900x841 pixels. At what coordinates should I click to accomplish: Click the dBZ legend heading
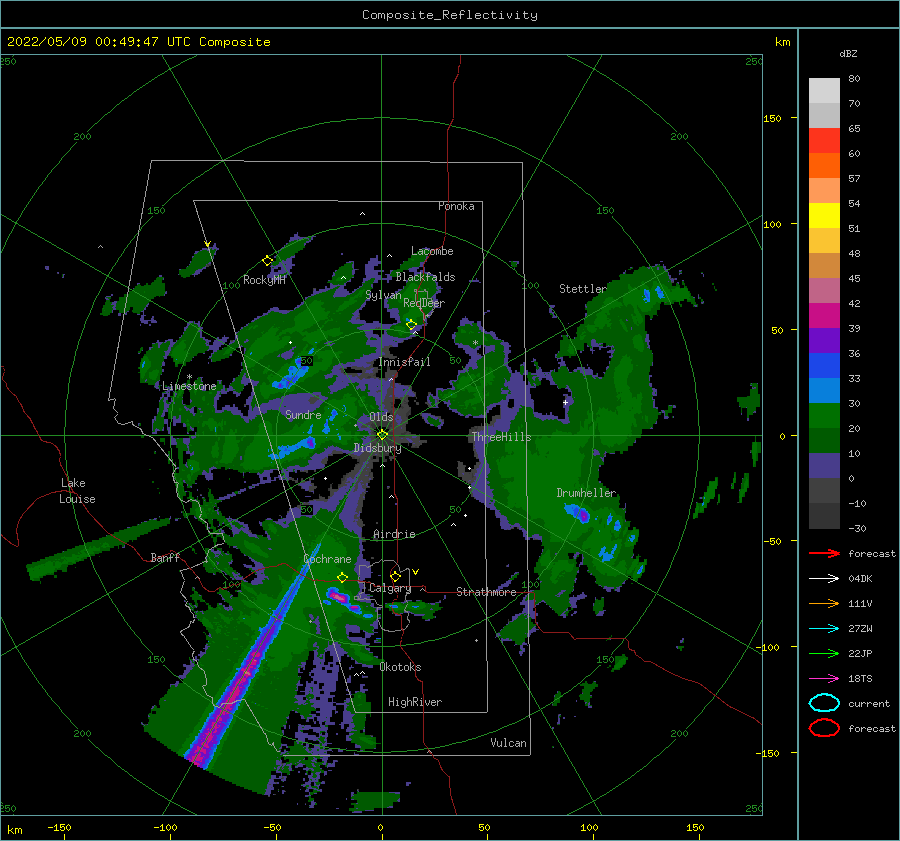click(848, 53)
